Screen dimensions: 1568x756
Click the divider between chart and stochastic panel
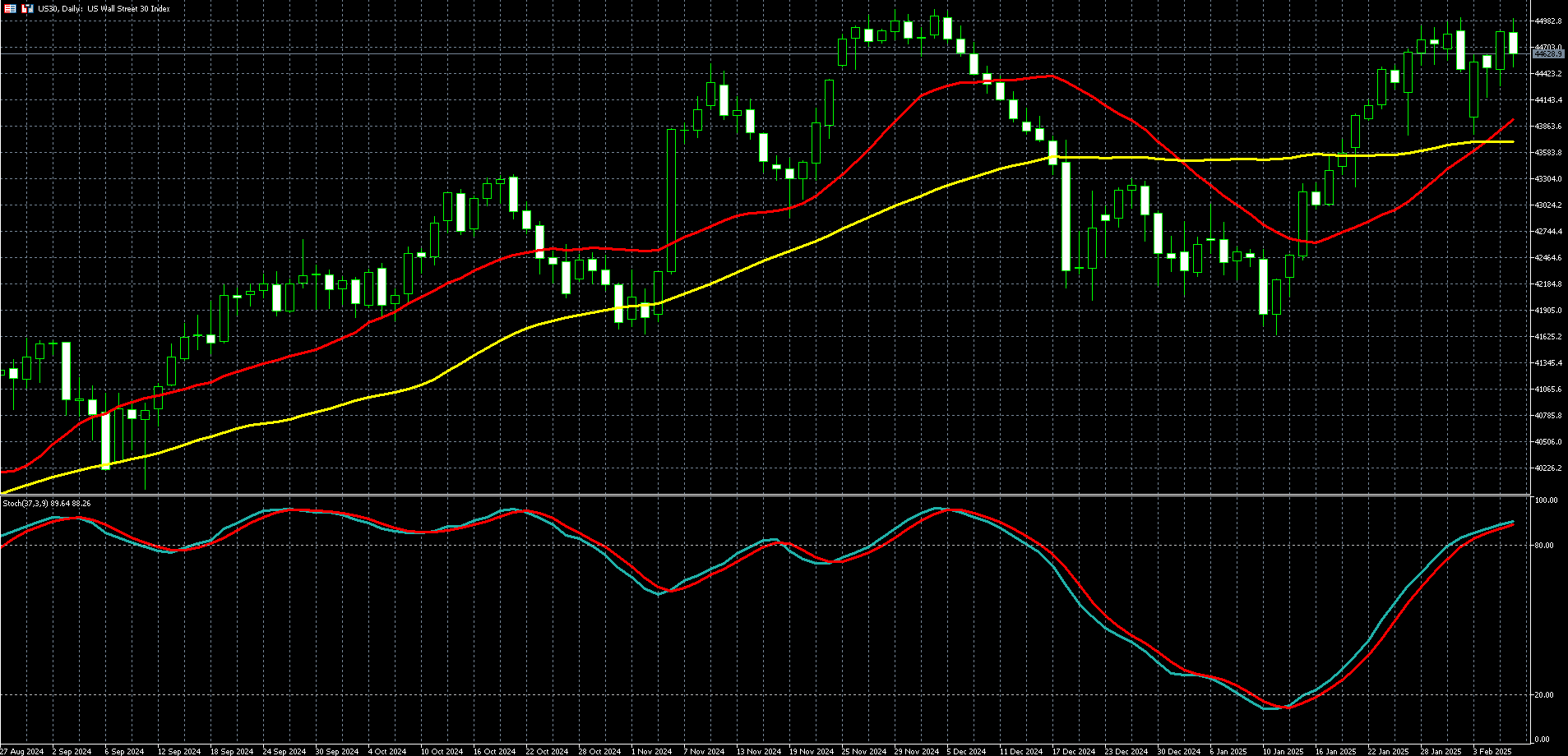(x=765, y=495)
